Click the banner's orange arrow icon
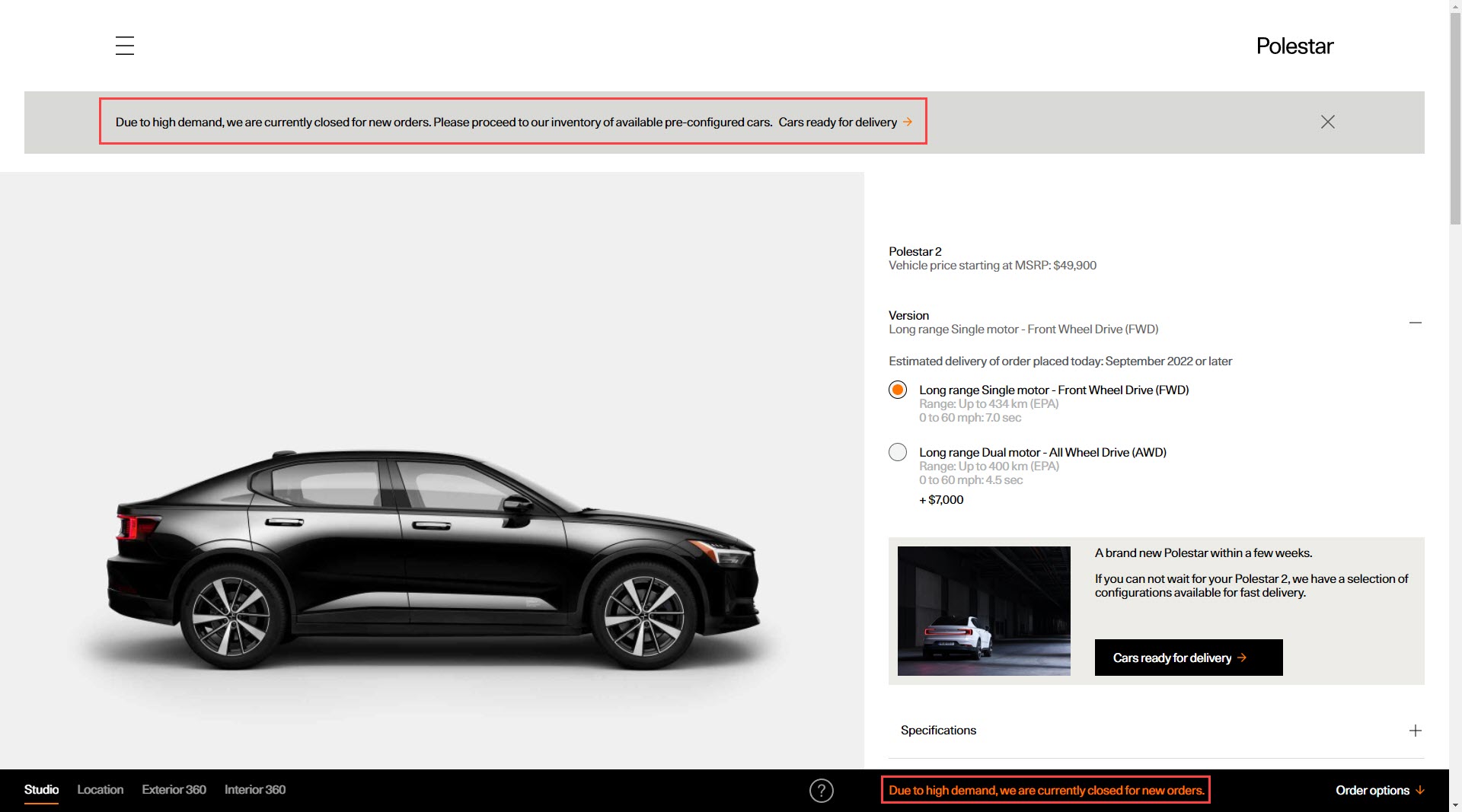This screenshot has height=812, width=1462. [908, 122]
